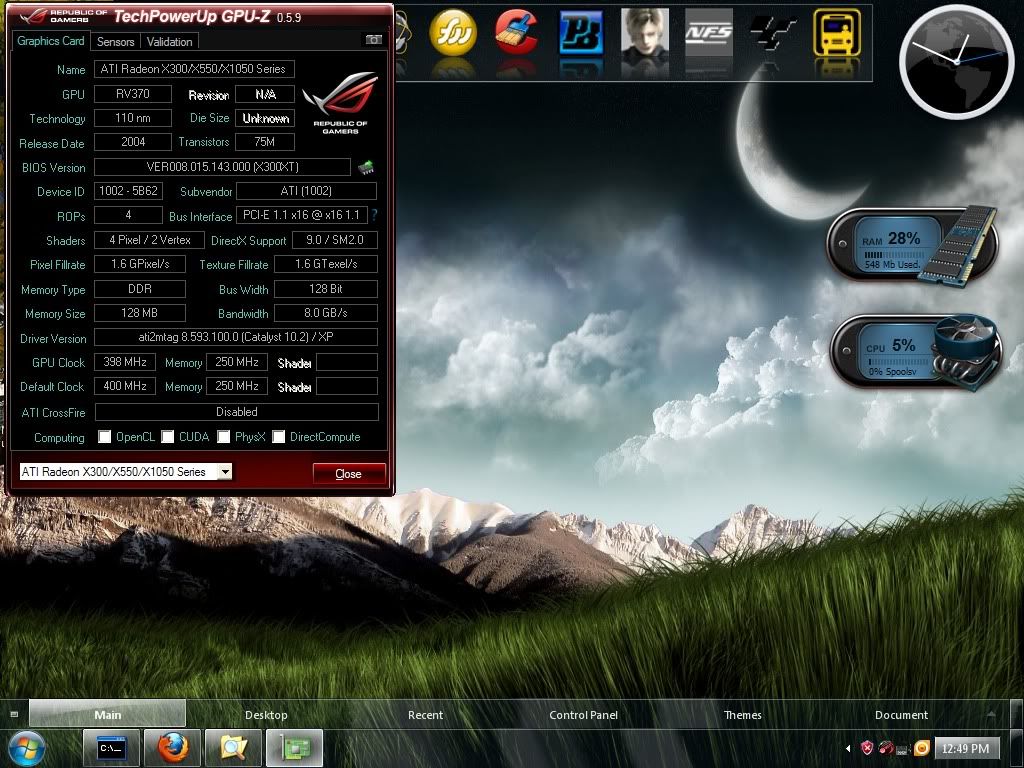Open the Validation tab

[169, 42]
